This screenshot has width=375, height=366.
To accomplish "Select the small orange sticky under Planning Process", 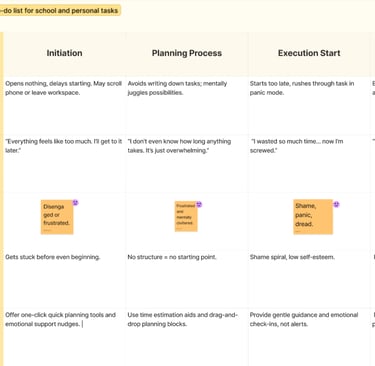I will (186, 216).
